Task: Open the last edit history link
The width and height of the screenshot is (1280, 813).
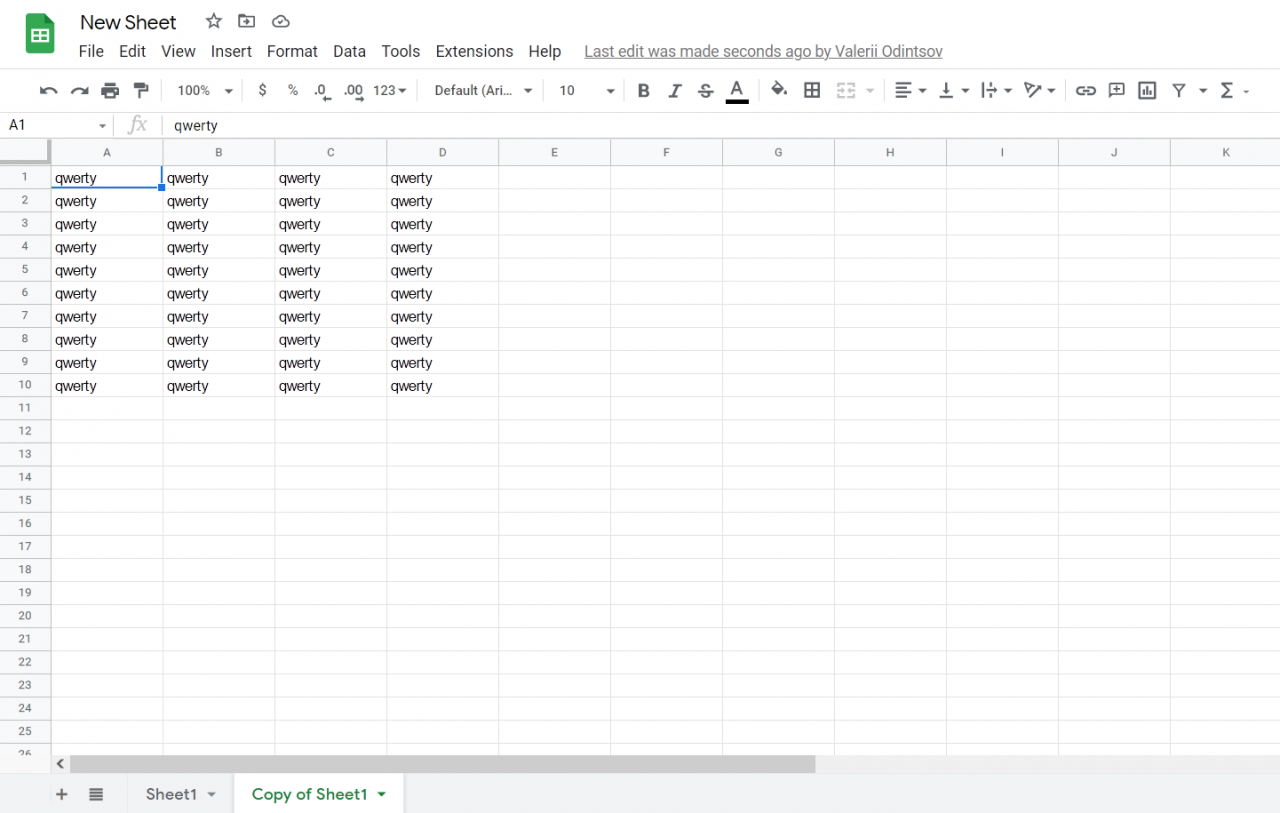Action: [763, 51]
